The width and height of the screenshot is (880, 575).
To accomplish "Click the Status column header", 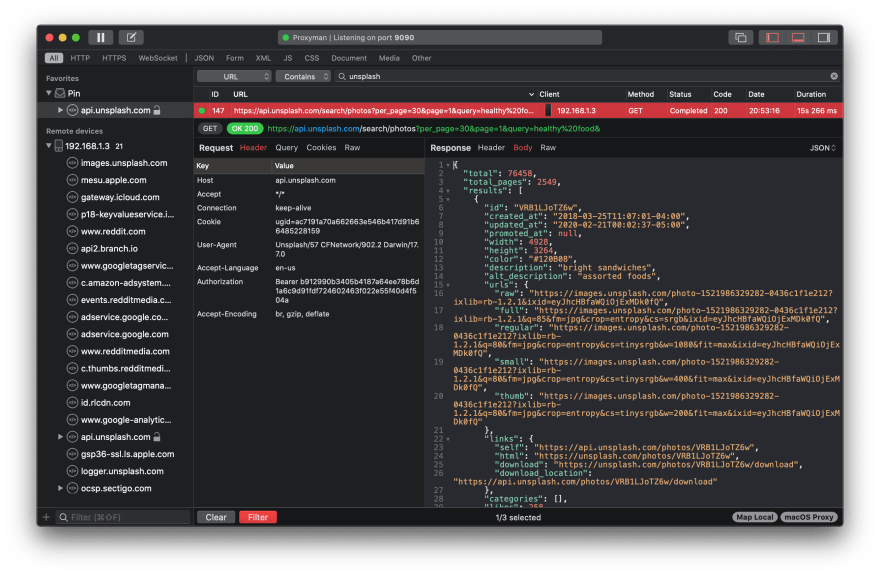I will (680, 94).
